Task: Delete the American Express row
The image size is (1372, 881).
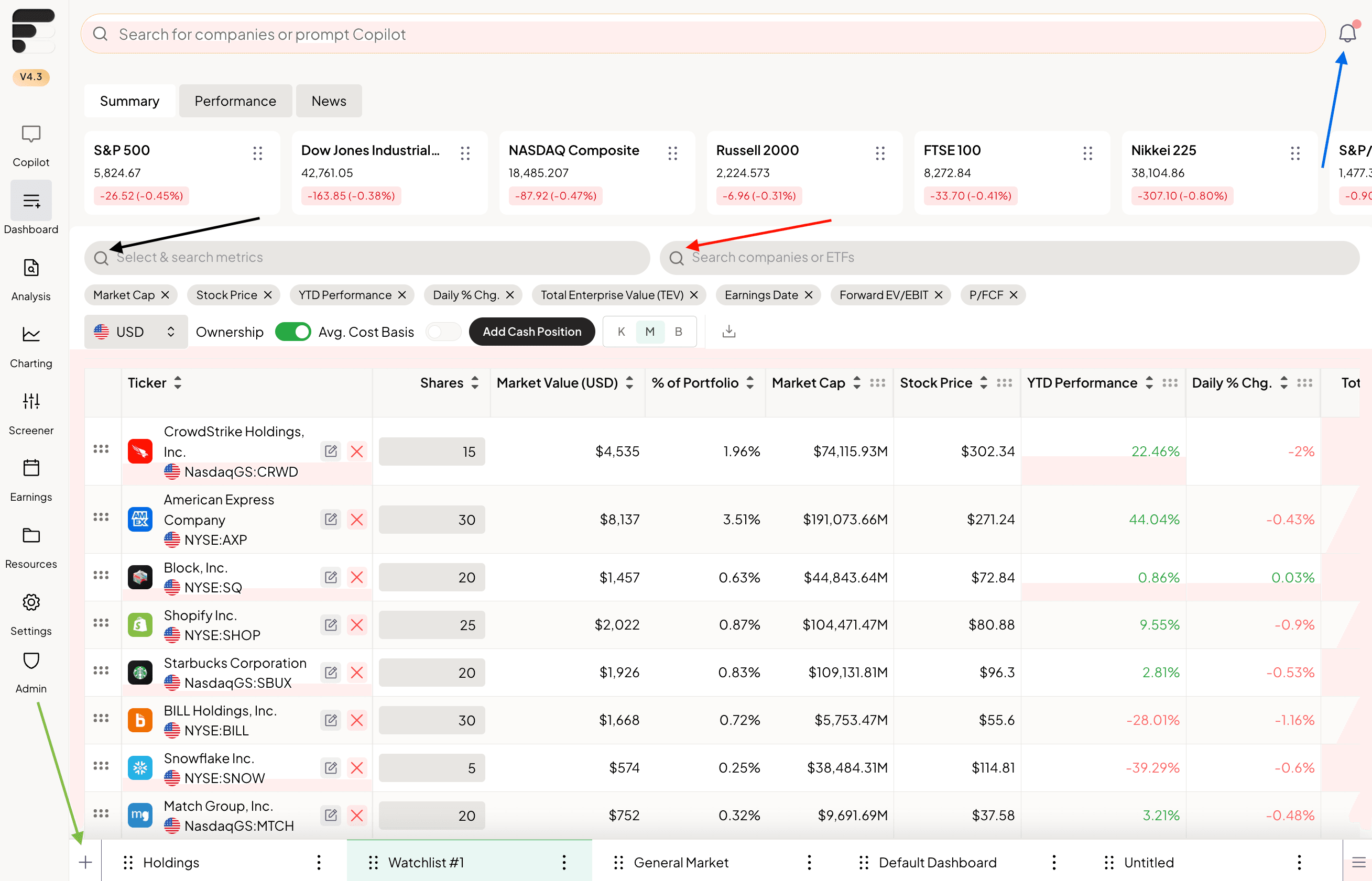Action: click(356, 519)
